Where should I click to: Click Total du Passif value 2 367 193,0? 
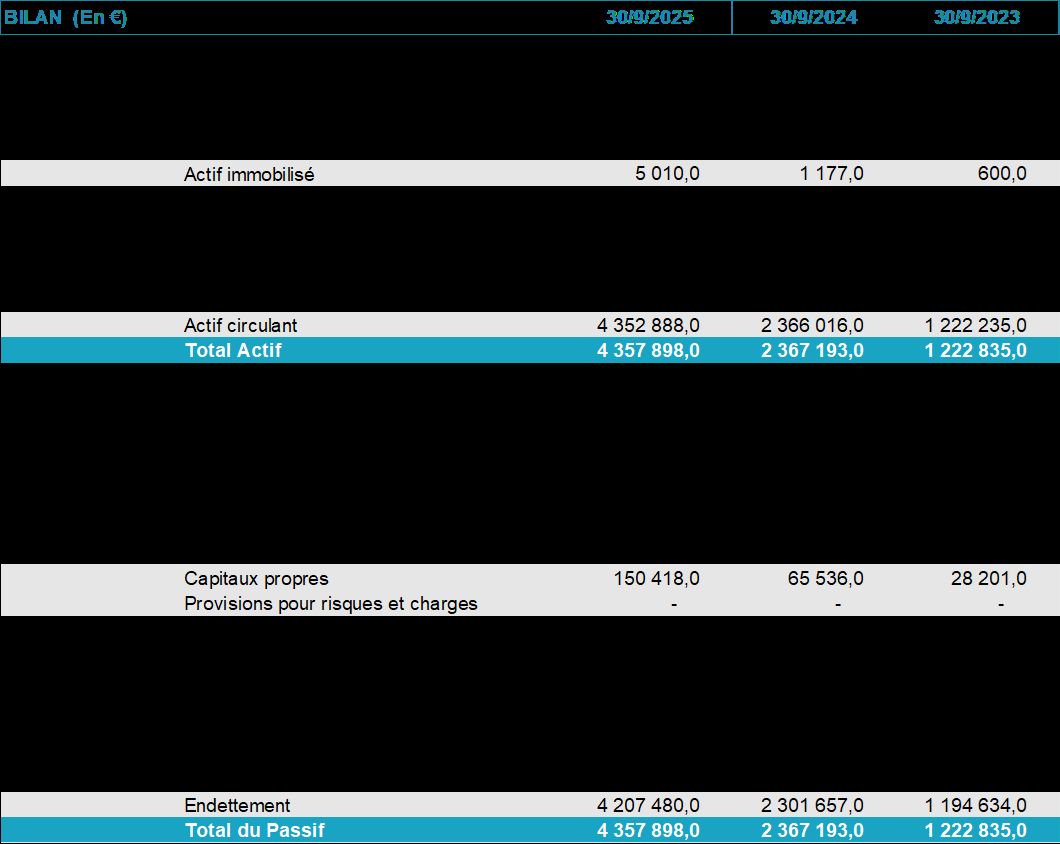tap(812, 830)
